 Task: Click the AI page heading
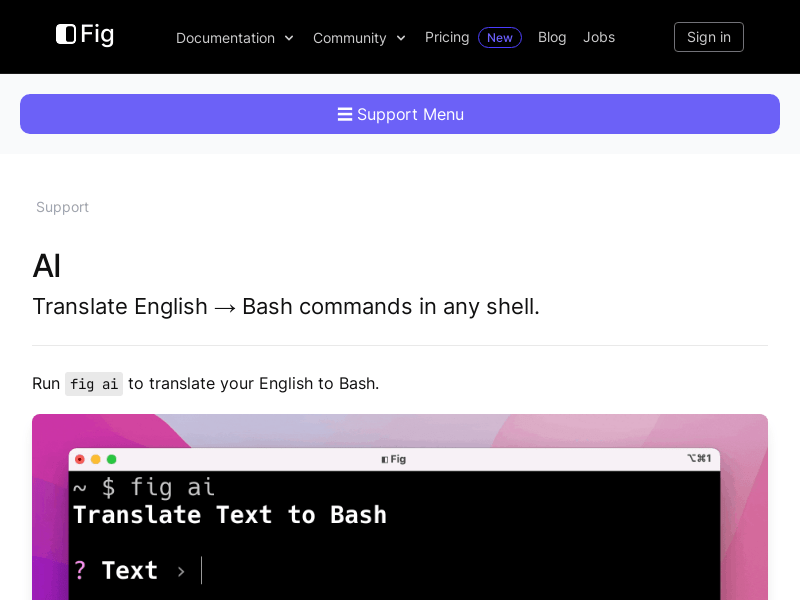(x=47, y=266)
